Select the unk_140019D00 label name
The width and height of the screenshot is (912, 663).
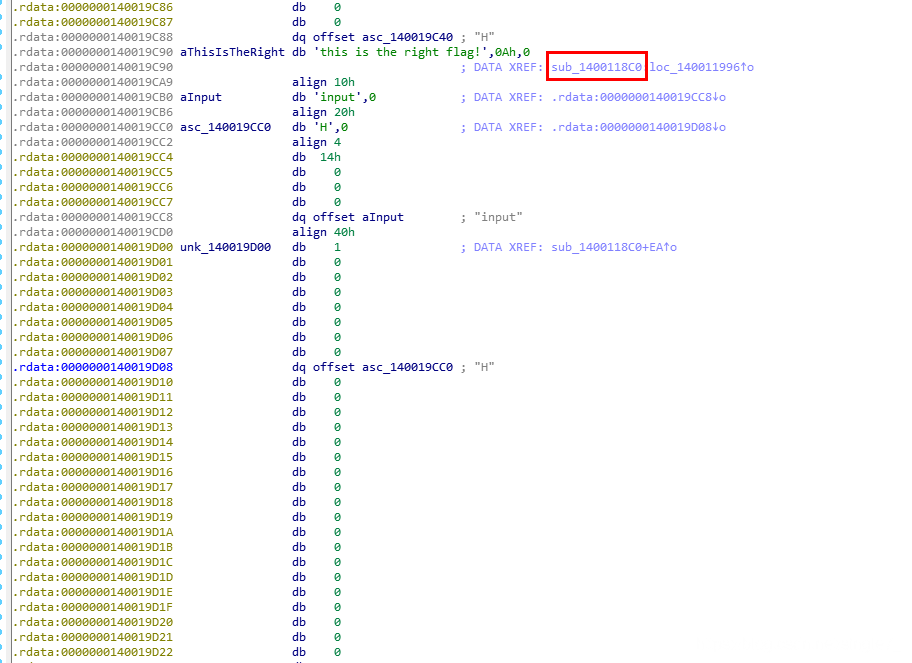(225, 247)
